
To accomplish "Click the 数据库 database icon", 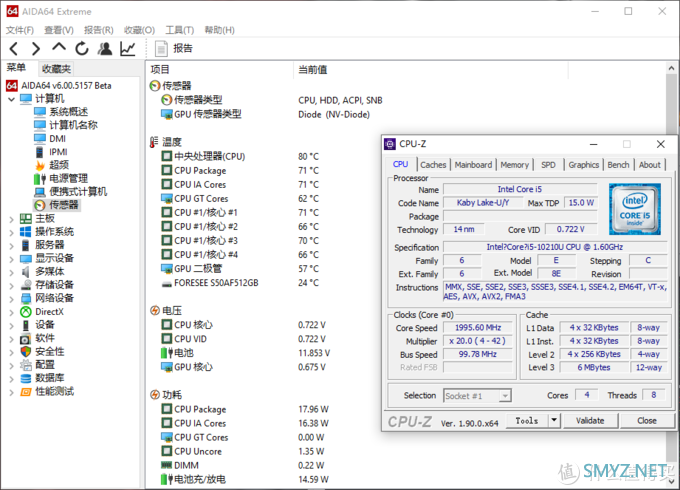I will click(x=26, y=379).
